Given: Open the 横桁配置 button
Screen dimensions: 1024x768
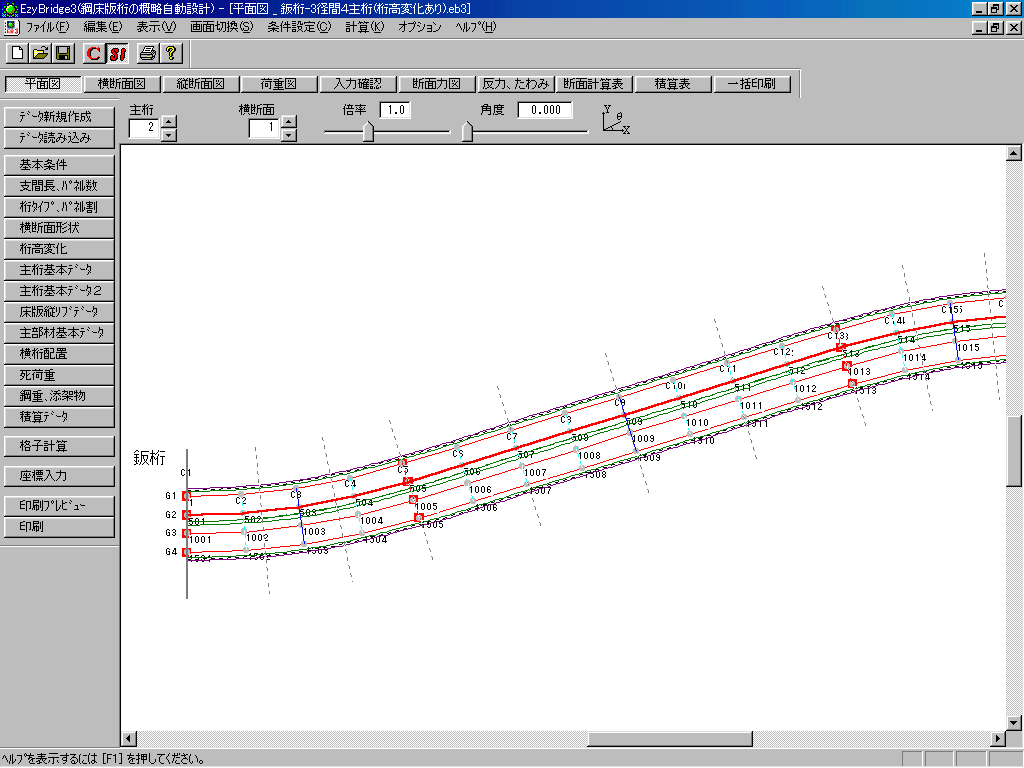Looking at the screenshot, I should point(59,354).
